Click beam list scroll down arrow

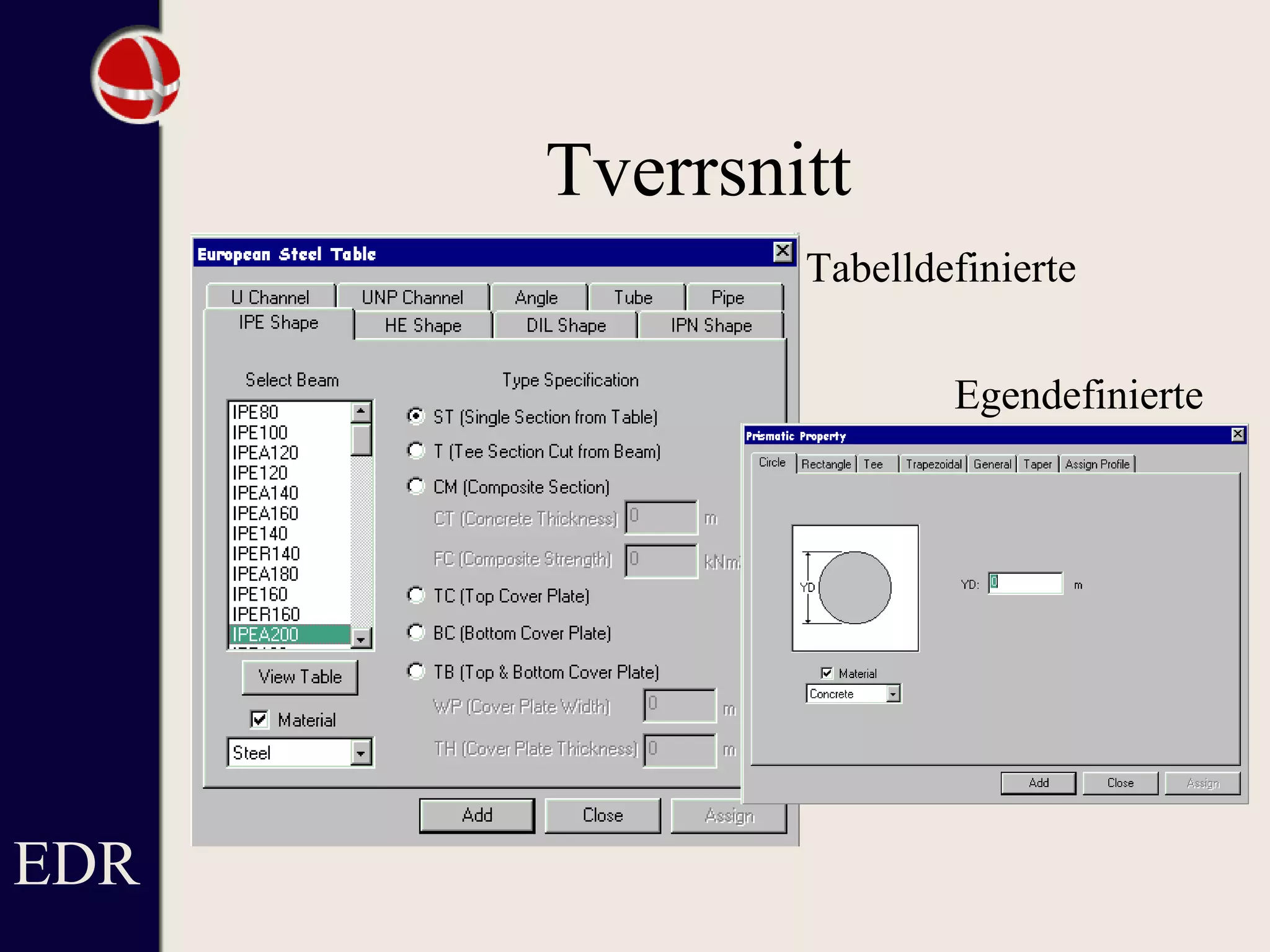[x=360, y=638]
